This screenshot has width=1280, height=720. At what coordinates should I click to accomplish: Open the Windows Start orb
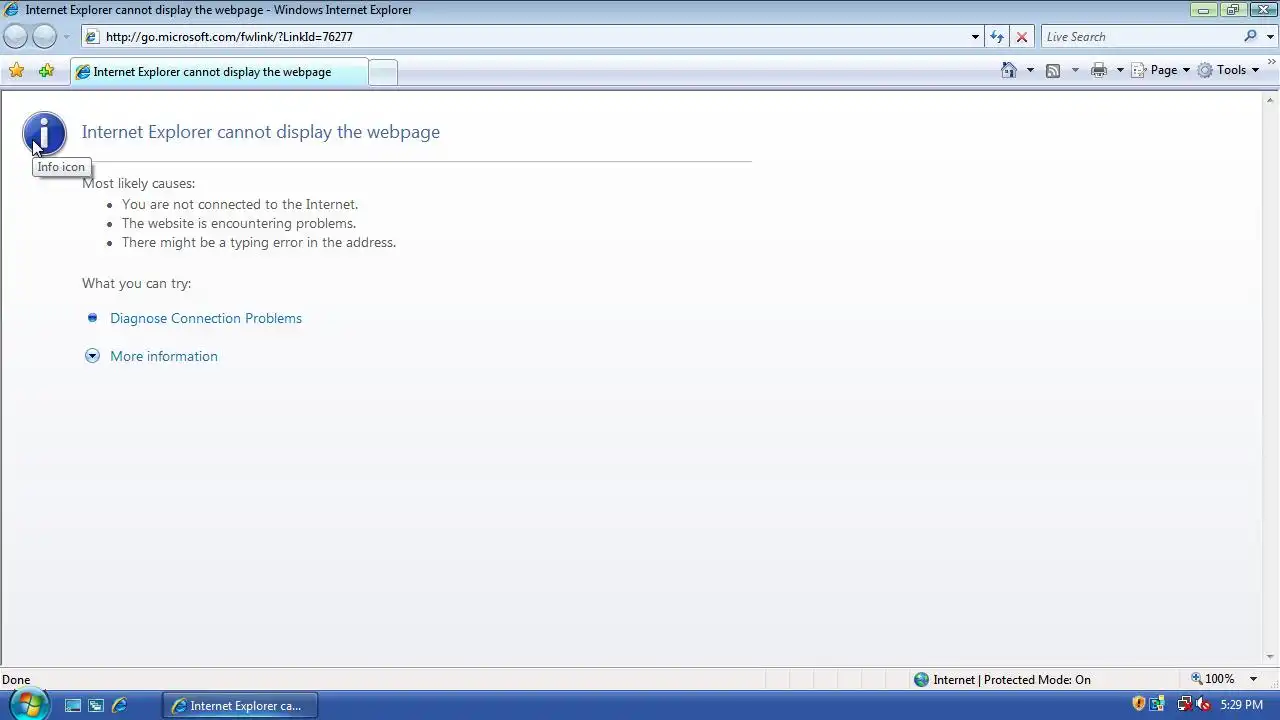click(27, 704)
